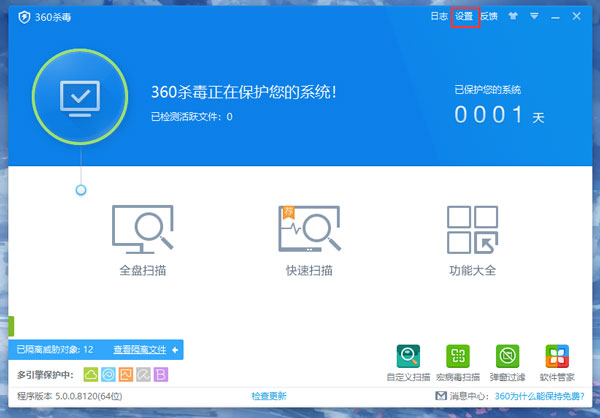Click the purple B engine icon
Image resolution: width=600 pixels, height=418 pixels.
161,375
